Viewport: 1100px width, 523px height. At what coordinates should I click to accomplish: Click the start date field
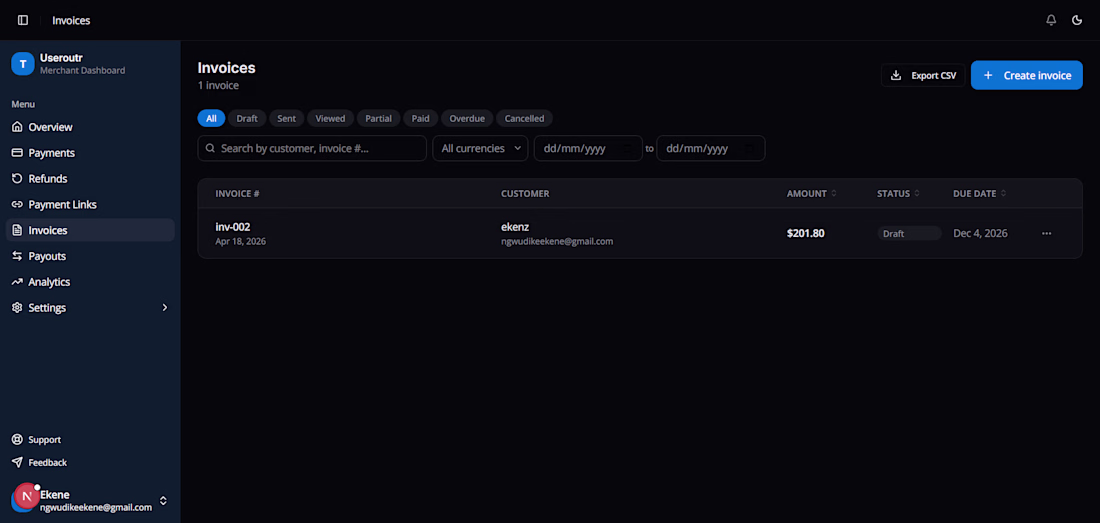click(589, 149)
